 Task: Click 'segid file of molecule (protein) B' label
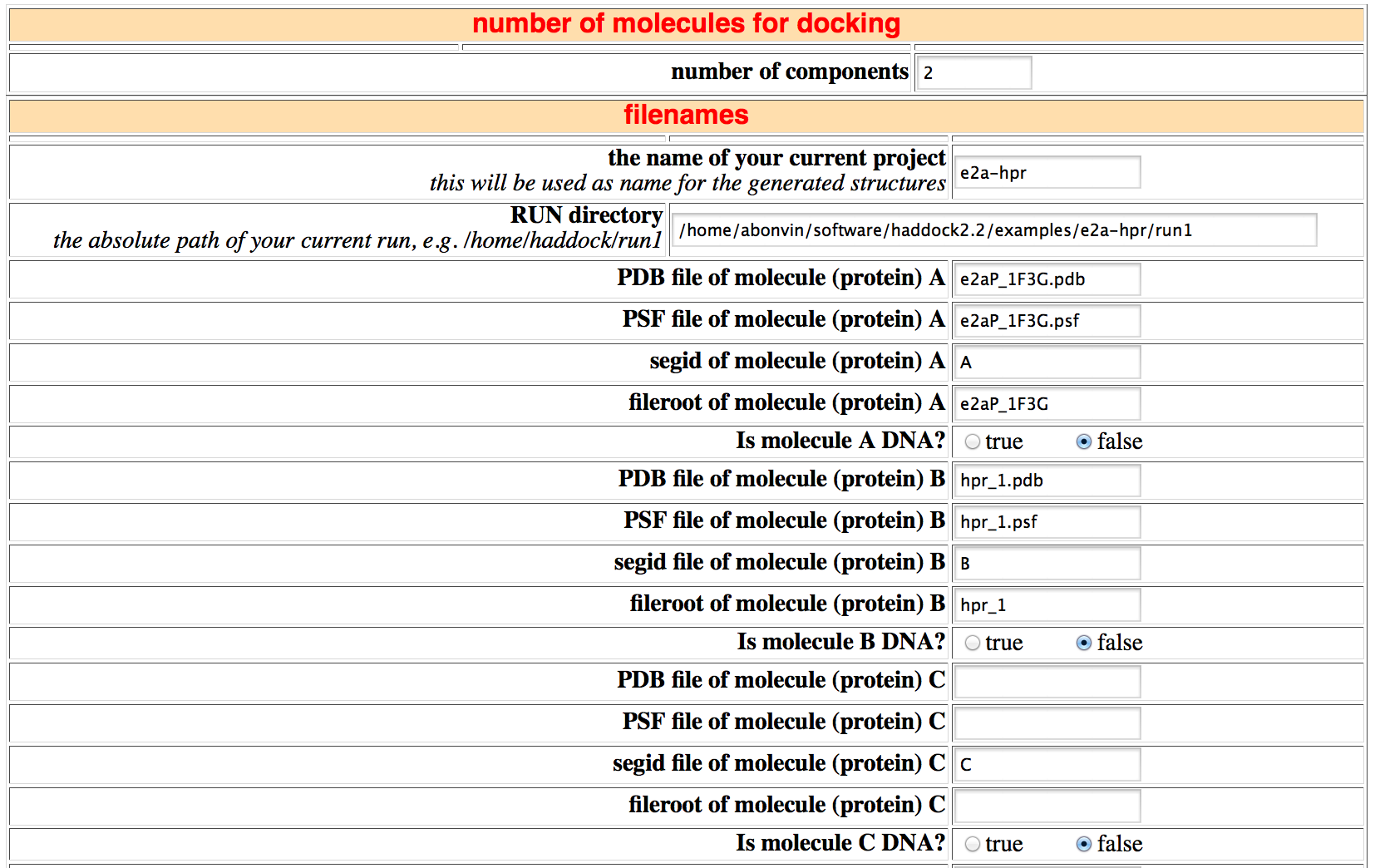(x=779, y=562)
